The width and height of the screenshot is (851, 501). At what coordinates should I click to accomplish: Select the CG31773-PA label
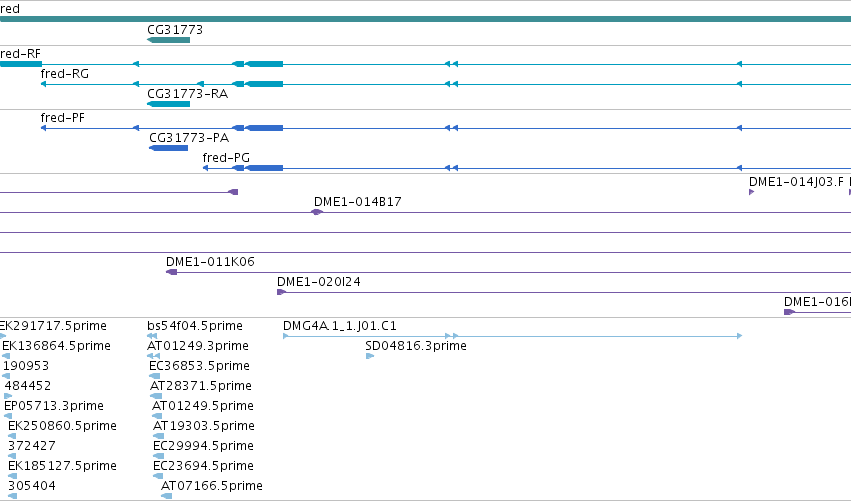click(189, 138)
